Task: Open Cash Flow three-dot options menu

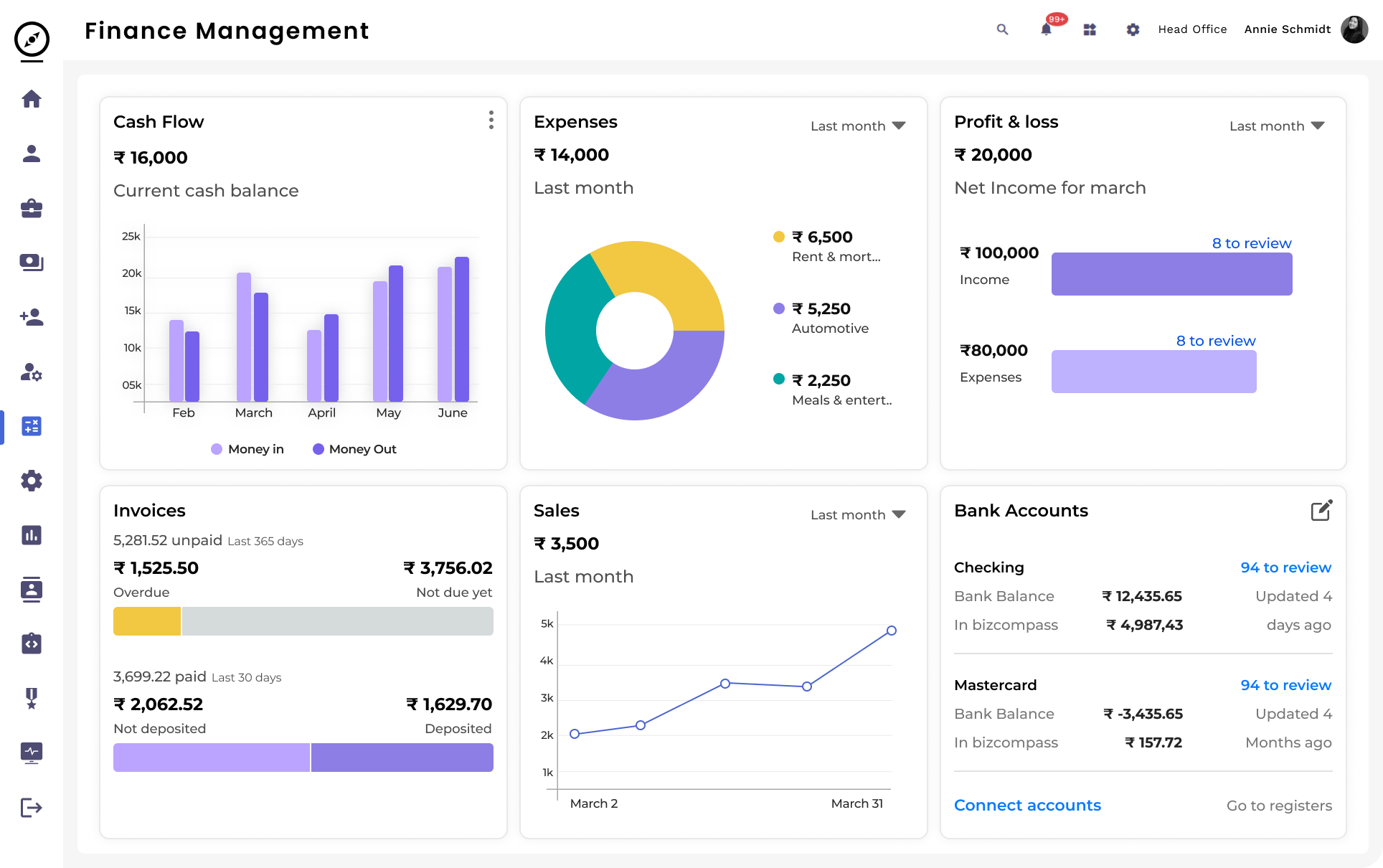Action: pos(491,120)
